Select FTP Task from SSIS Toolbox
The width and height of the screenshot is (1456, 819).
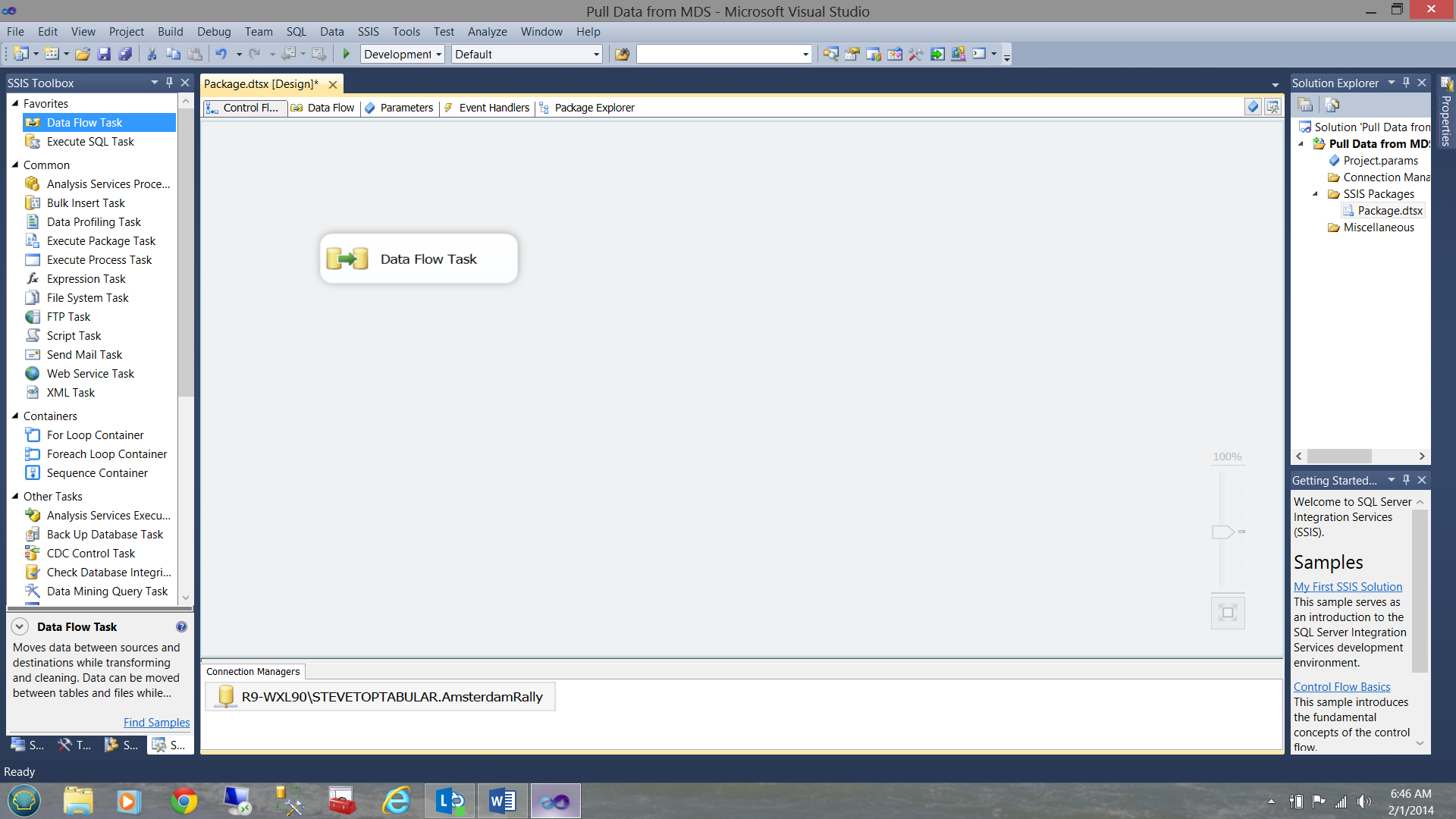68,316
